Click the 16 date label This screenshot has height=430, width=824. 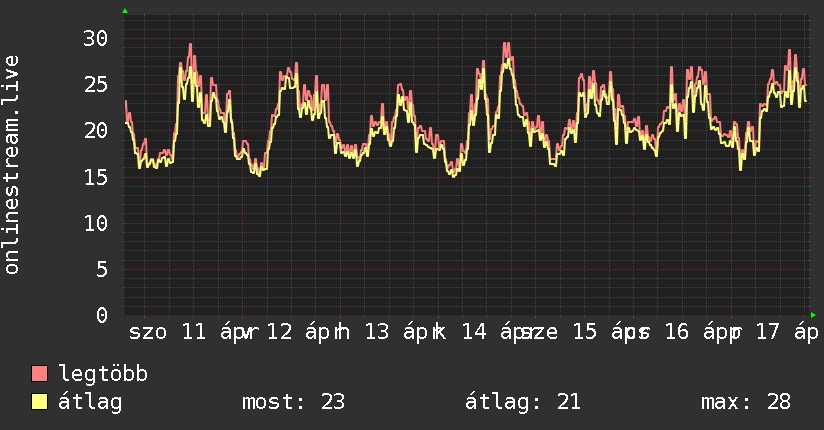[x=677, y=332]
